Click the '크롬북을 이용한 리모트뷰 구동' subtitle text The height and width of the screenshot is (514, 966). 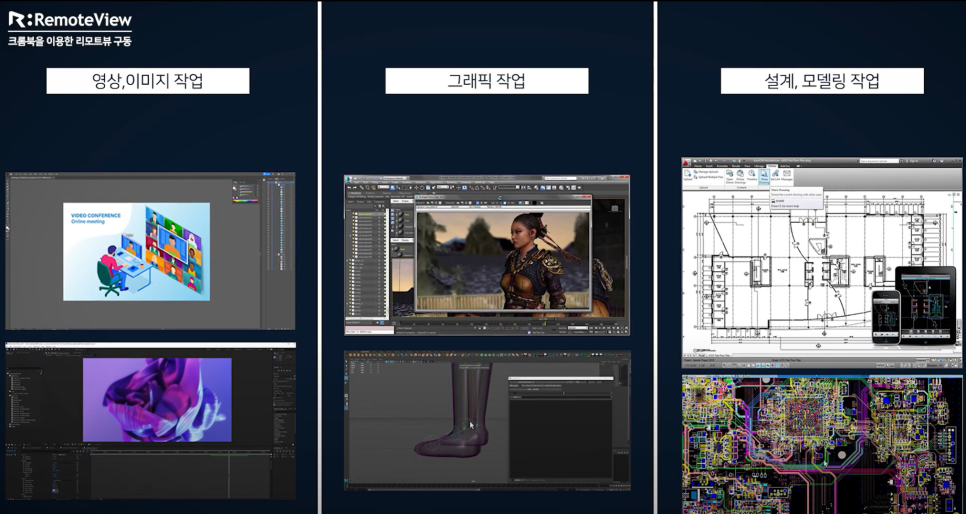70,41
